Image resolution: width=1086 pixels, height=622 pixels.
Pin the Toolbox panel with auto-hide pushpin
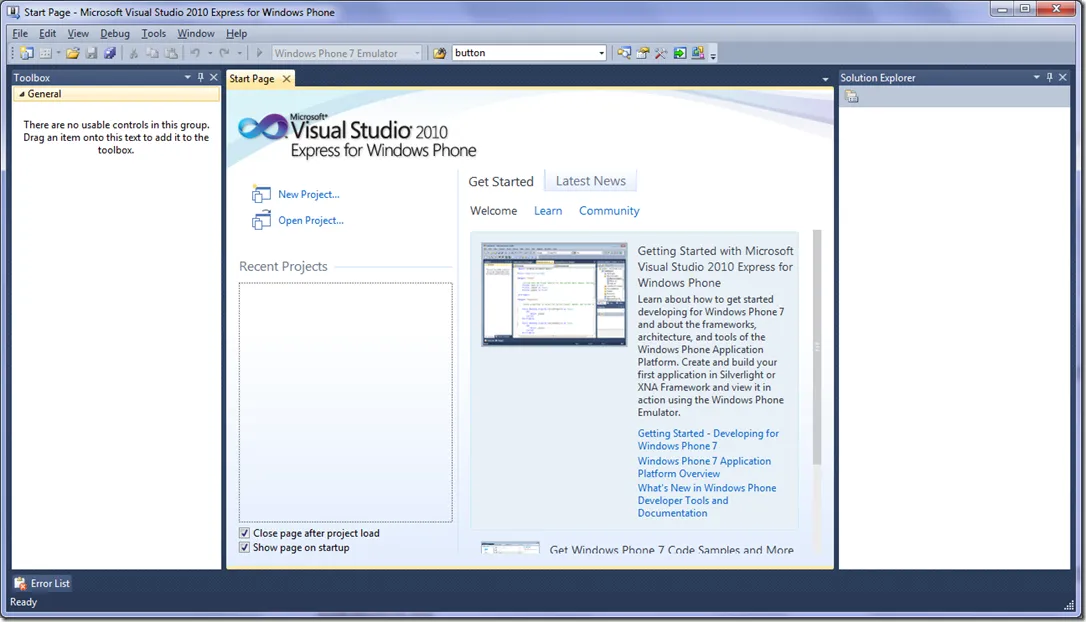pyautogui.click(x=201, y=78)
